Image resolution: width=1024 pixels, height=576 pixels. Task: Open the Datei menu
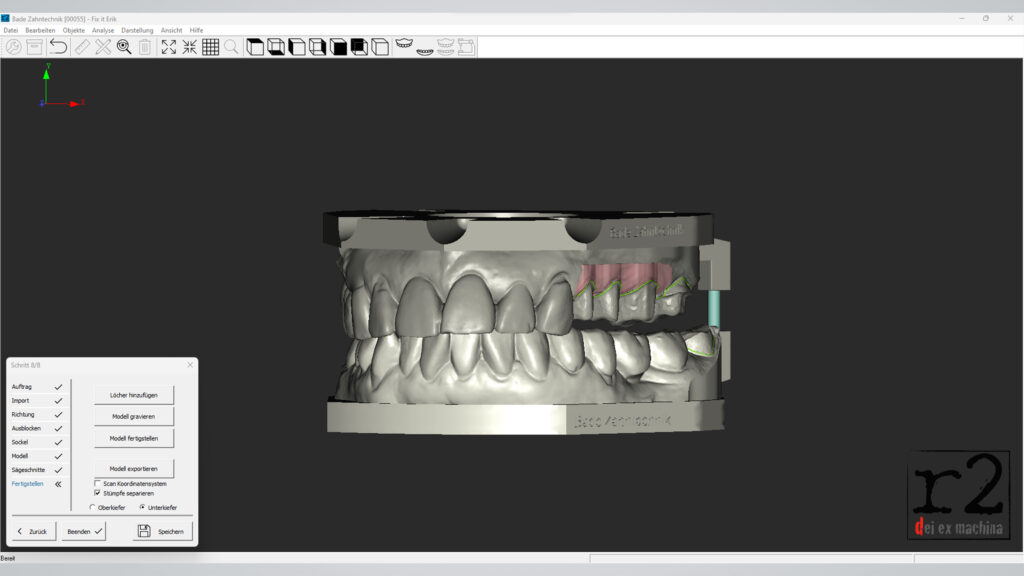pos(10,30)
